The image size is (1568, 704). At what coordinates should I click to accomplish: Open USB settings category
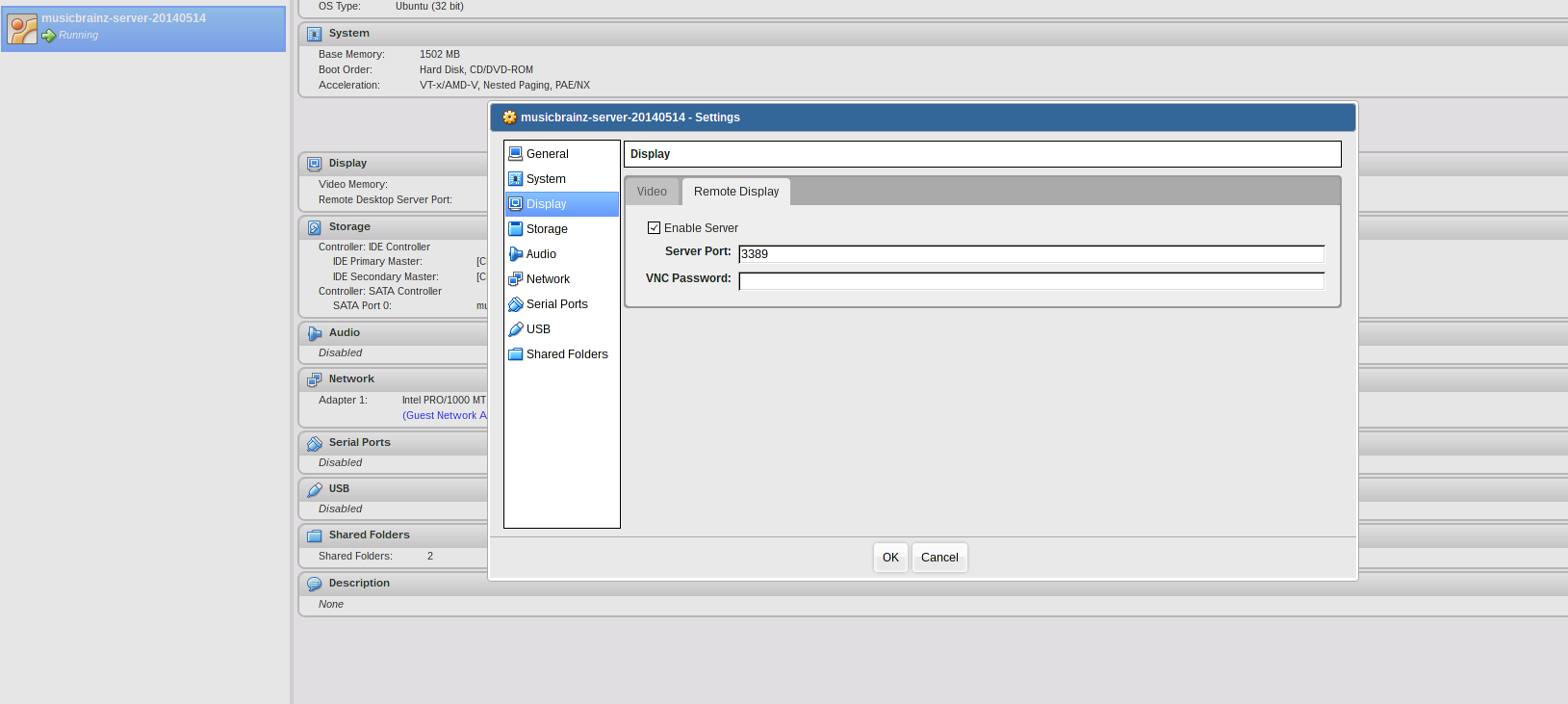click(562, 329)
